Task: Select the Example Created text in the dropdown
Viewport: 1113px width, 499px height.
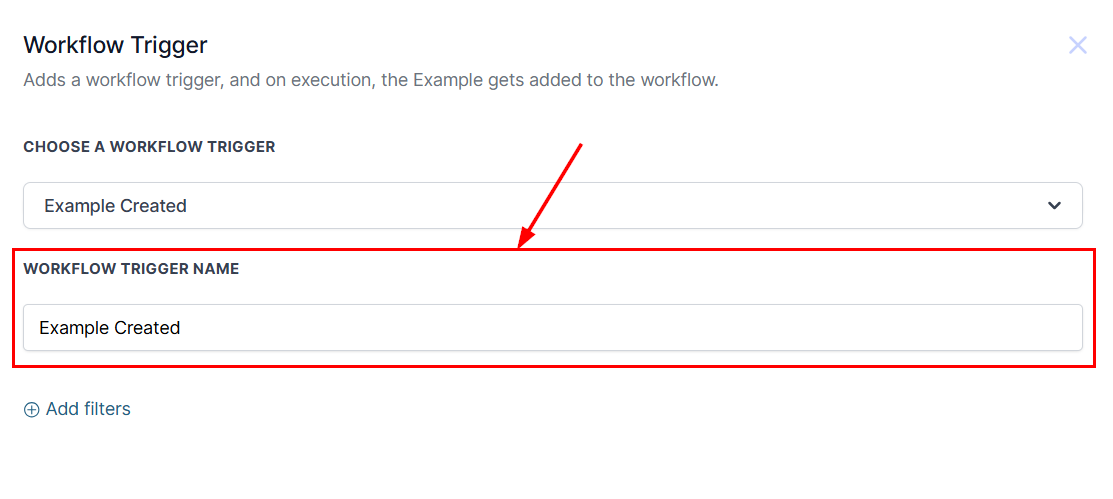Action: [x=115, y=206]
